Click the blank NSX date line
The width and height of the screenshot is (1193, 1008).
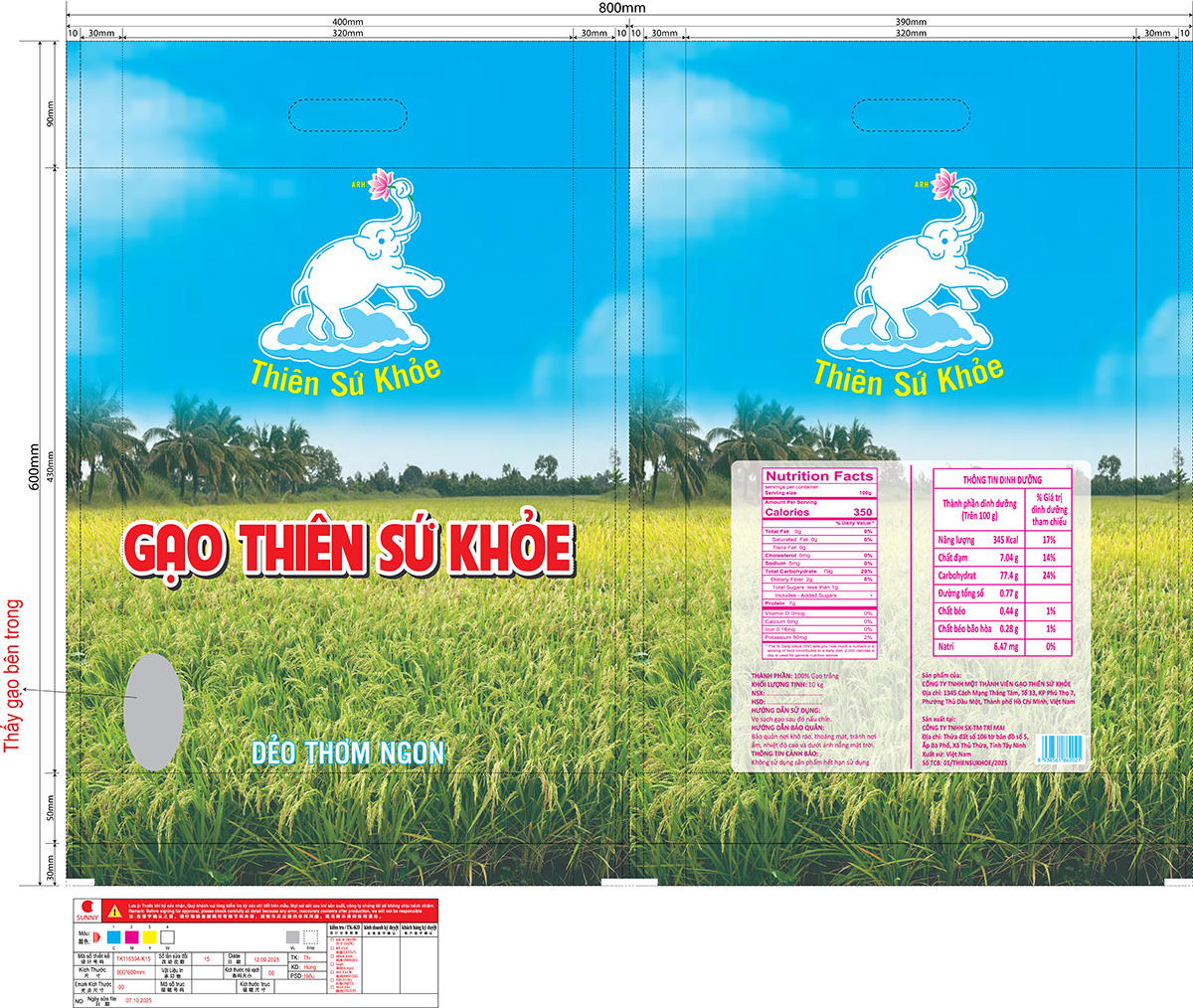[793, 694]
